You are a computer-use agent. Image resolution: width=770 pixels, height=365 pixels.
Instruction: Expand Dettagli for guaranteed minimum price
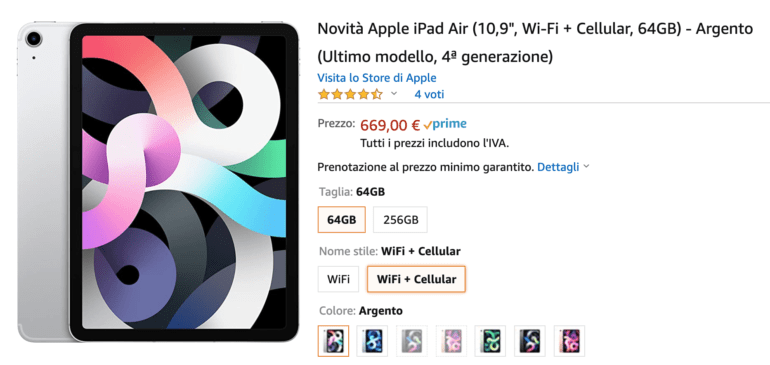tap(558, 167)
